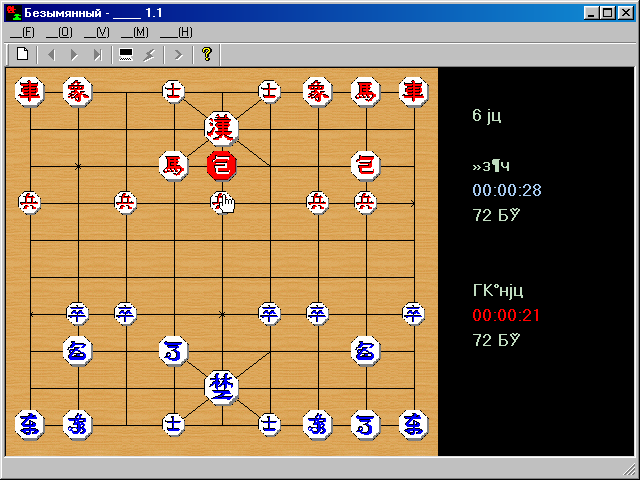This screenshot has width=640, height=480.
Task: Select the red 漢 general piece
Action: point(222,129)
